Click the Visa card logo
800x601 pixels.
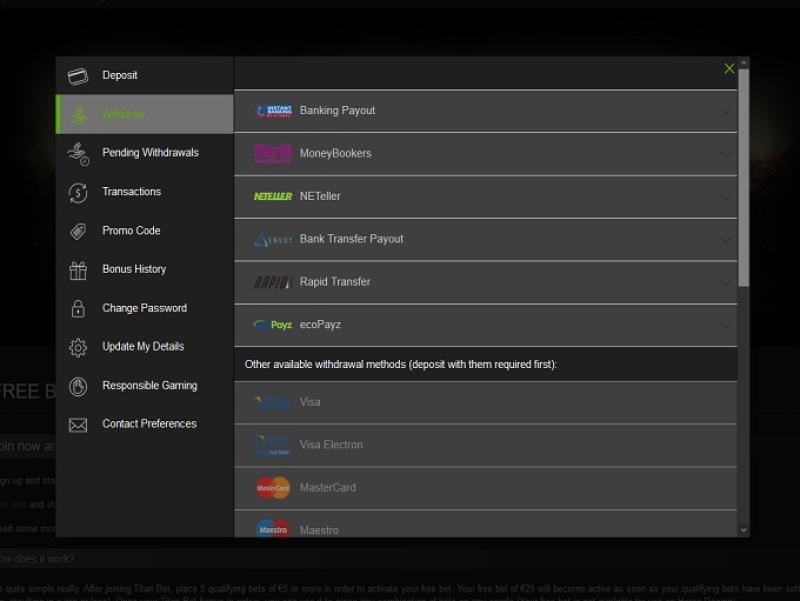(273, 403)
